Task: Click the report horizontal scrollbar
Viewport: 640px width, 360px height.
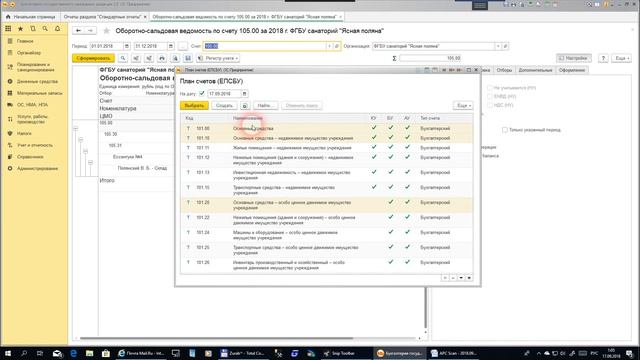Action: (x=216, y=338)
